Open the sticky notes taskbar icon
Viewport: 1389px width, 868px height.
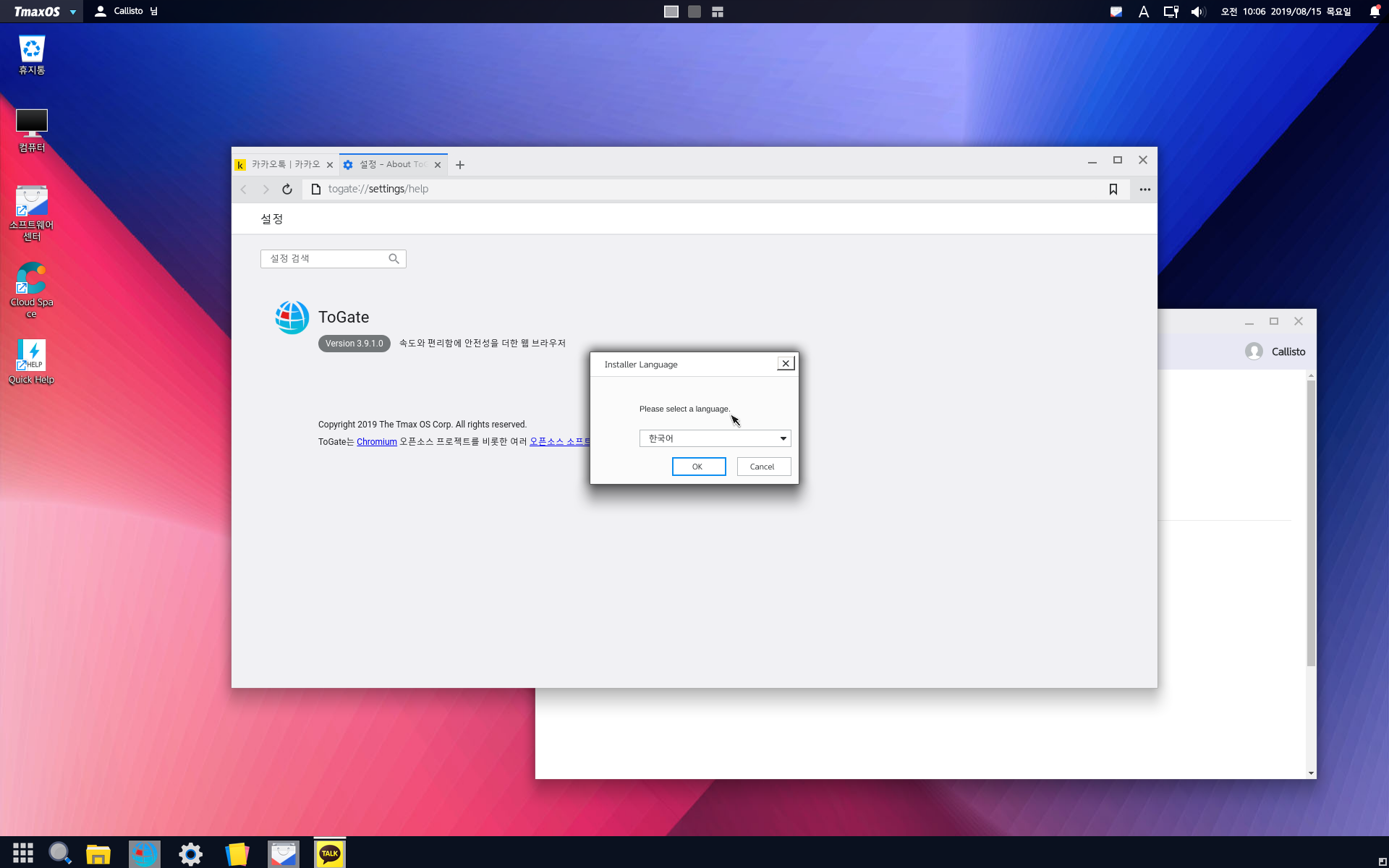[237, 854]
